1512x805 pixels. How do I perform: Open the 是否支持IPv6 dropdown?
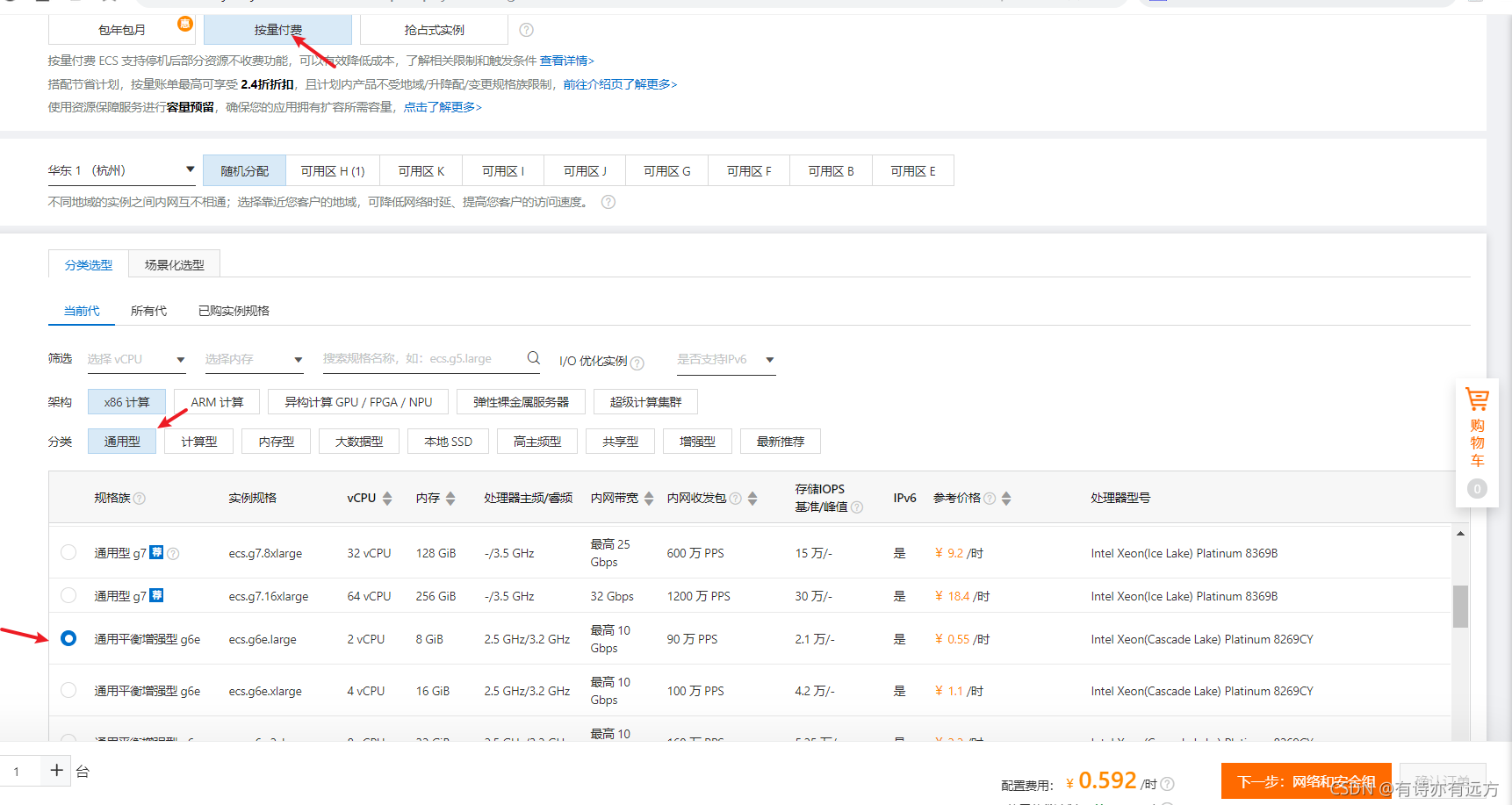769,359
